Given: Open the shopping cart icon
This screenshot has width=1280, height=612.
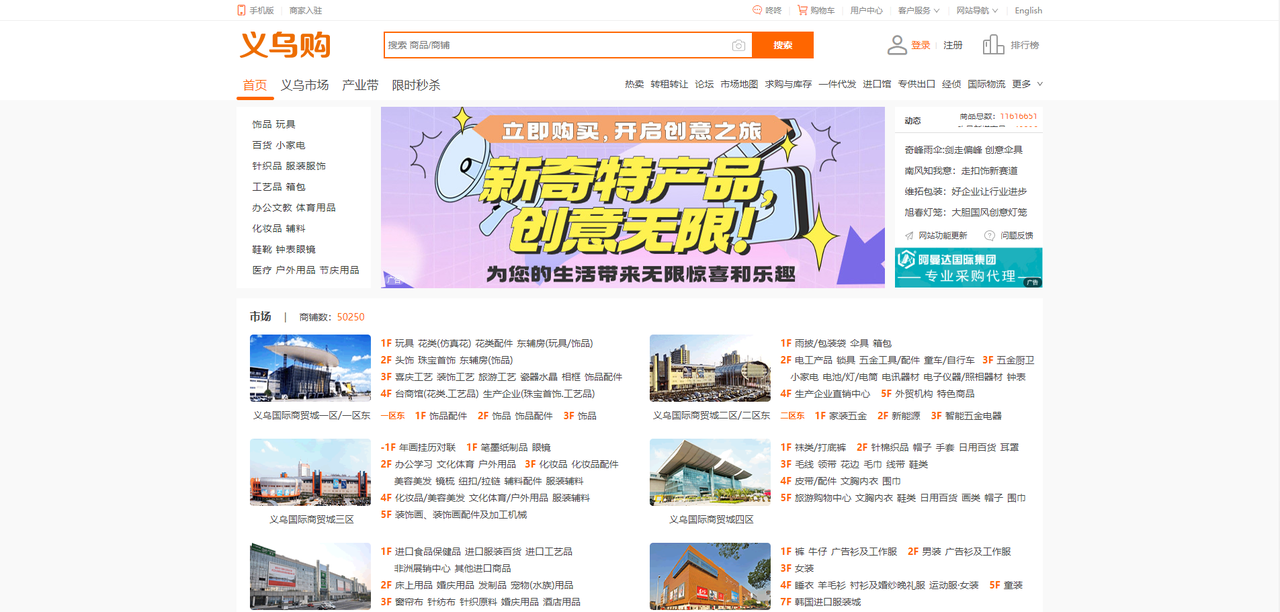Looking at the screenshot, I should (802, 10).
